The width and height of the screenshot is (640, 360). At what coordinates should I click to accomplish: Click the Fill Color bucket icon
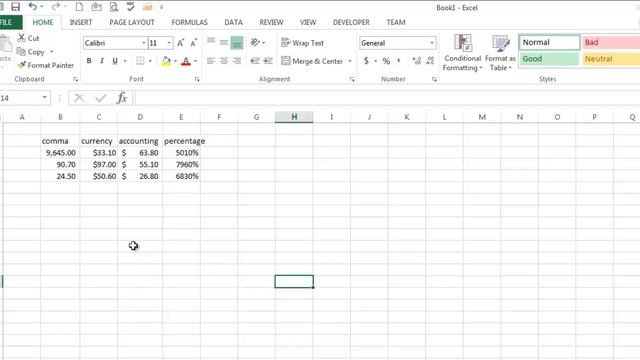pyautogui.click(x=166, y=61)
